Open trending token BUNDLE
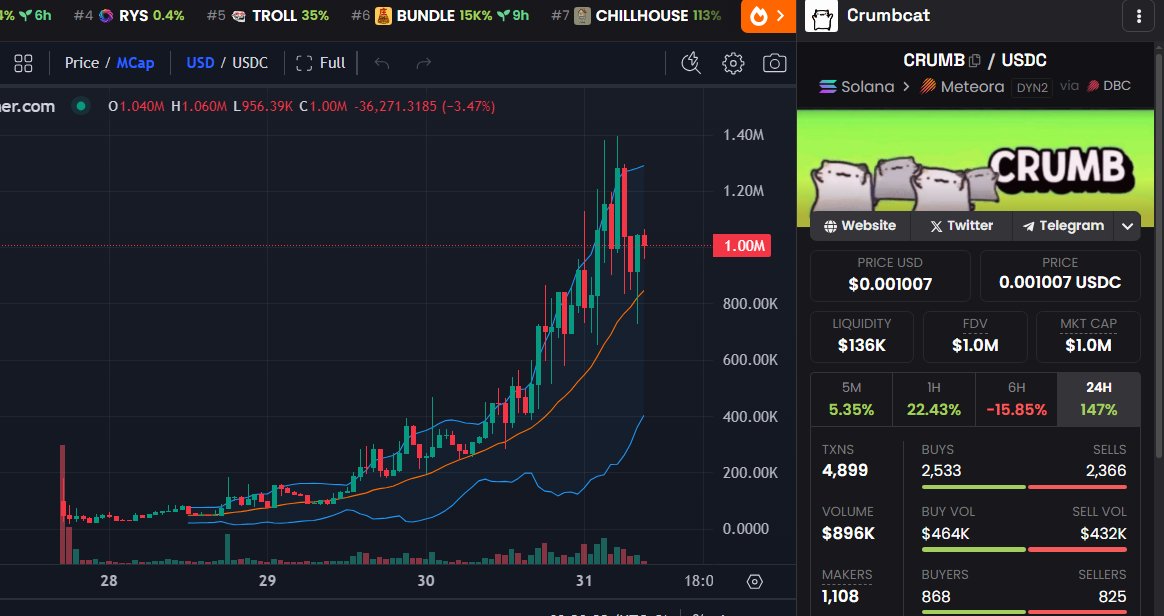Screen dimensions: 1164x616 point(440,16)
